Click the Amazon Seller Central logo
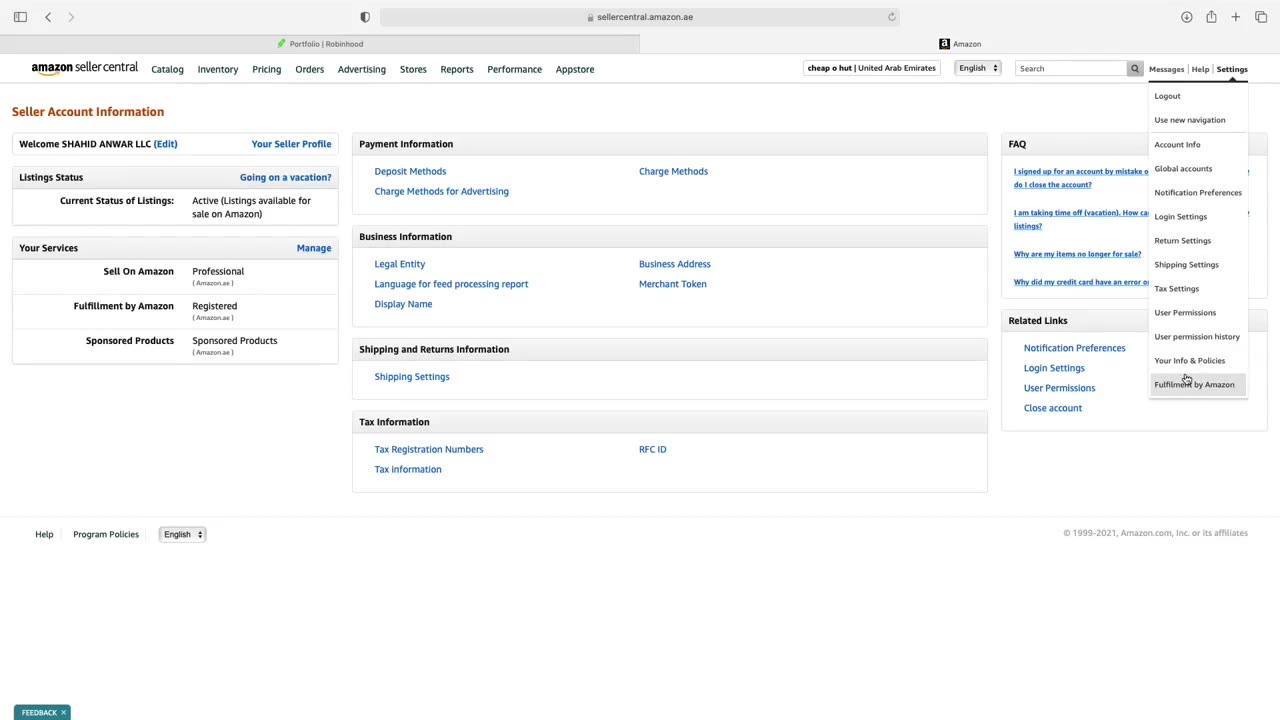1280x720 pixels. point(84,68)
